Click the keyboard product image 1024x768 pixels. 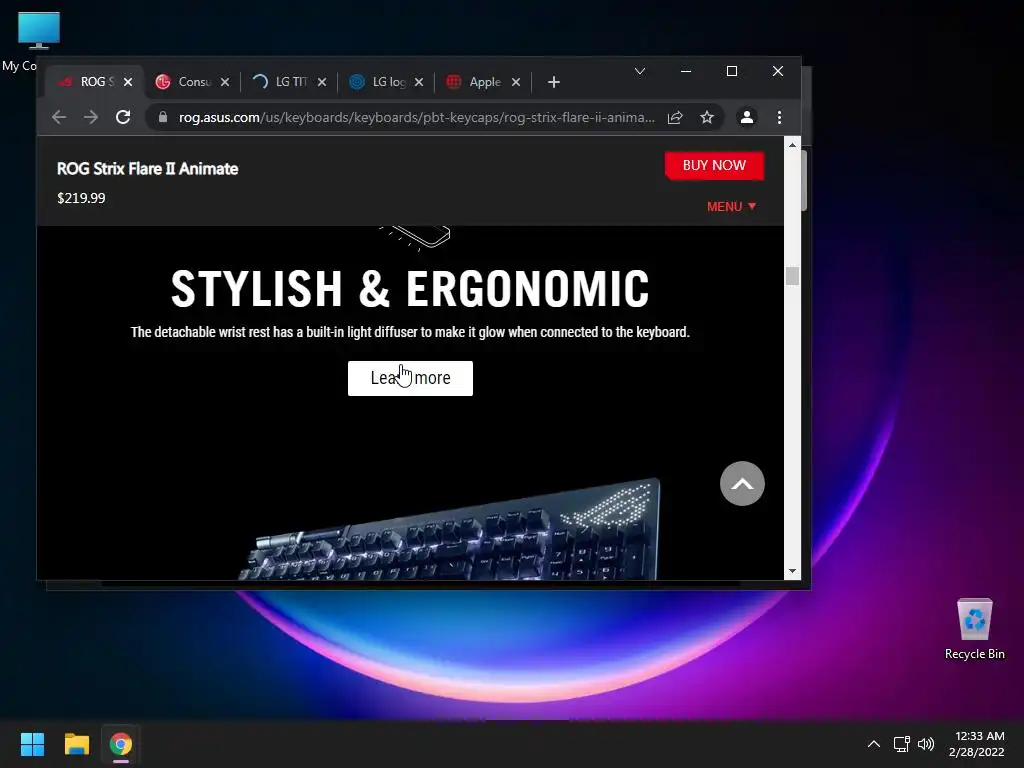click(451, 530)
